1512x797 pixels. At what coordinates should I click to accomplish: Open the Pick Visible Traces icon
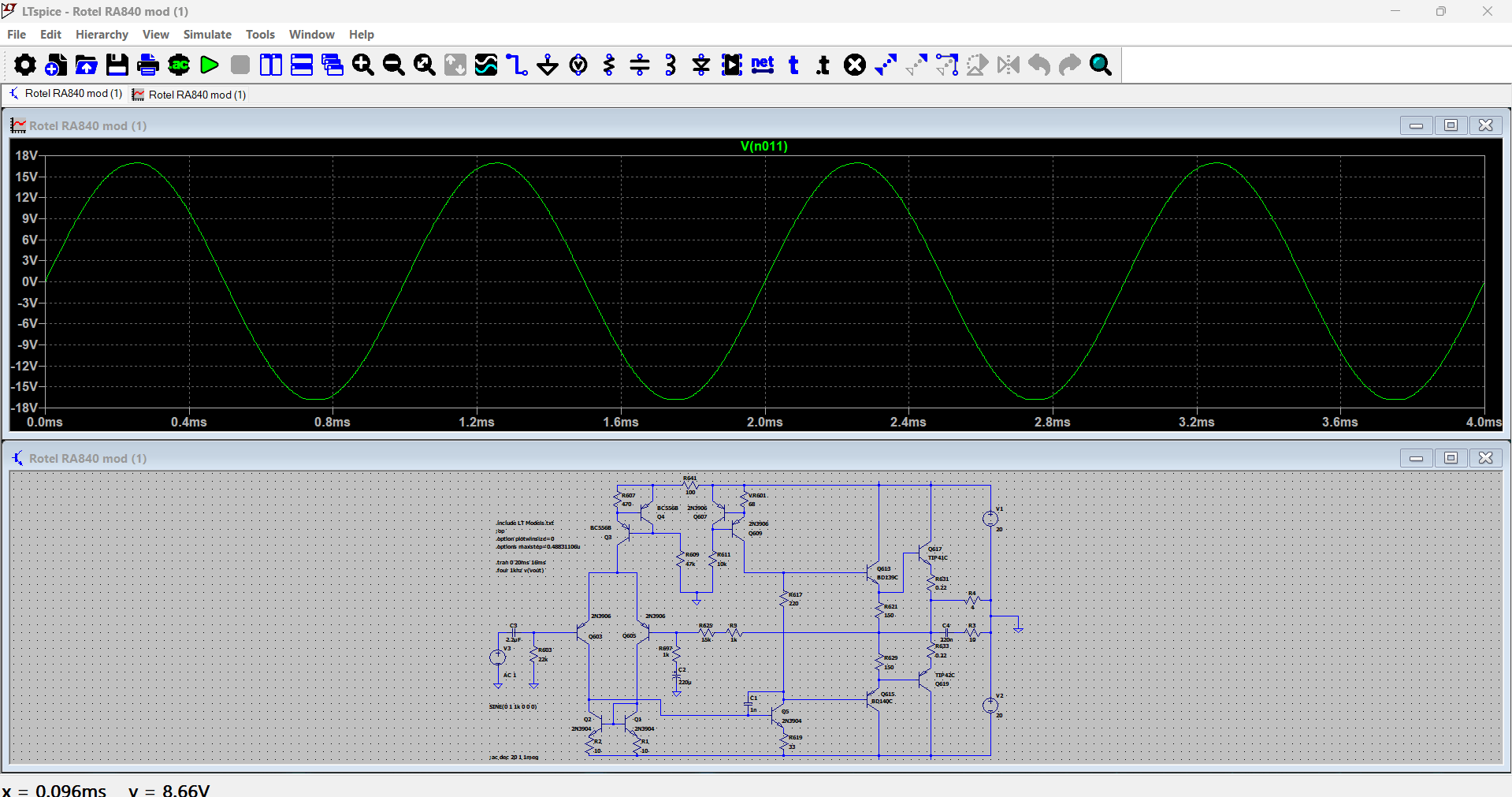(x=486, y=65)
